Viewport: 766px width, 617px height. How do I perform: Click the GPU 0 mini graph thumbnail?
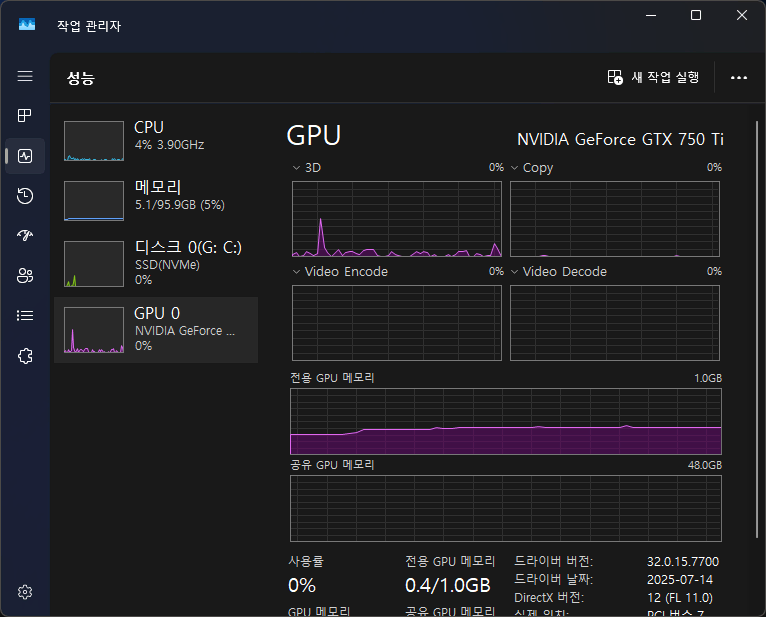click(94, 330)
